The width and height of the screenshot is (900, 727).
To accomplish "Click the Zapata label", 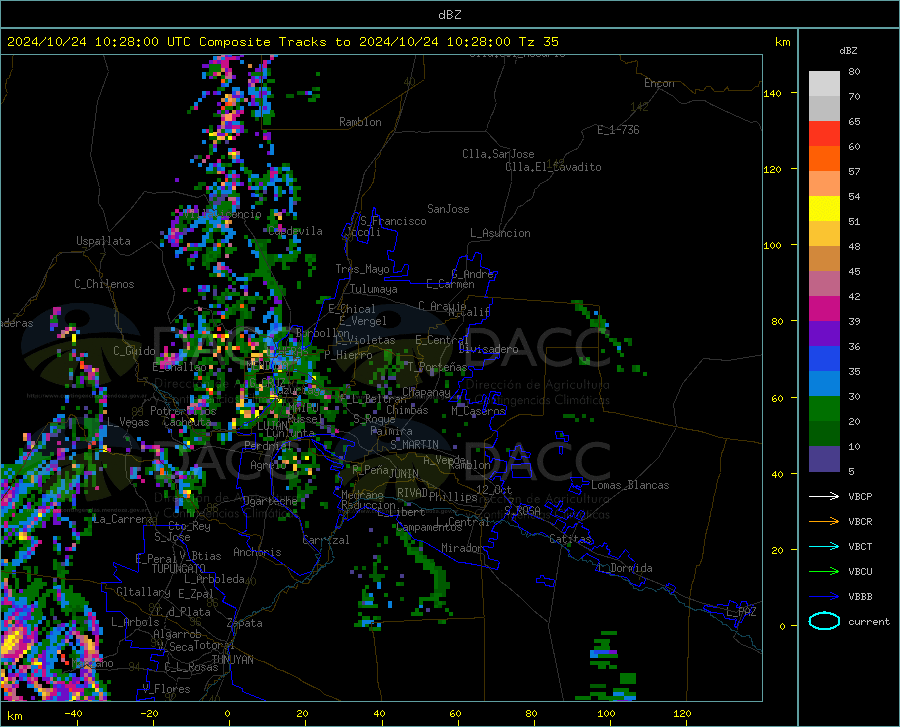I will pos(245,623).
